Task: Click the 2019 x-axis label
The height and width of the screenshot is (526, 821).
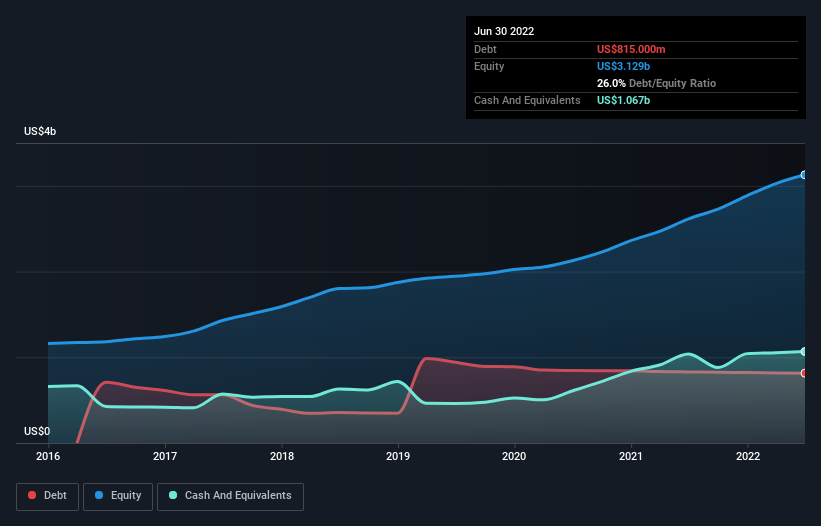Action: tap(398, 456)
